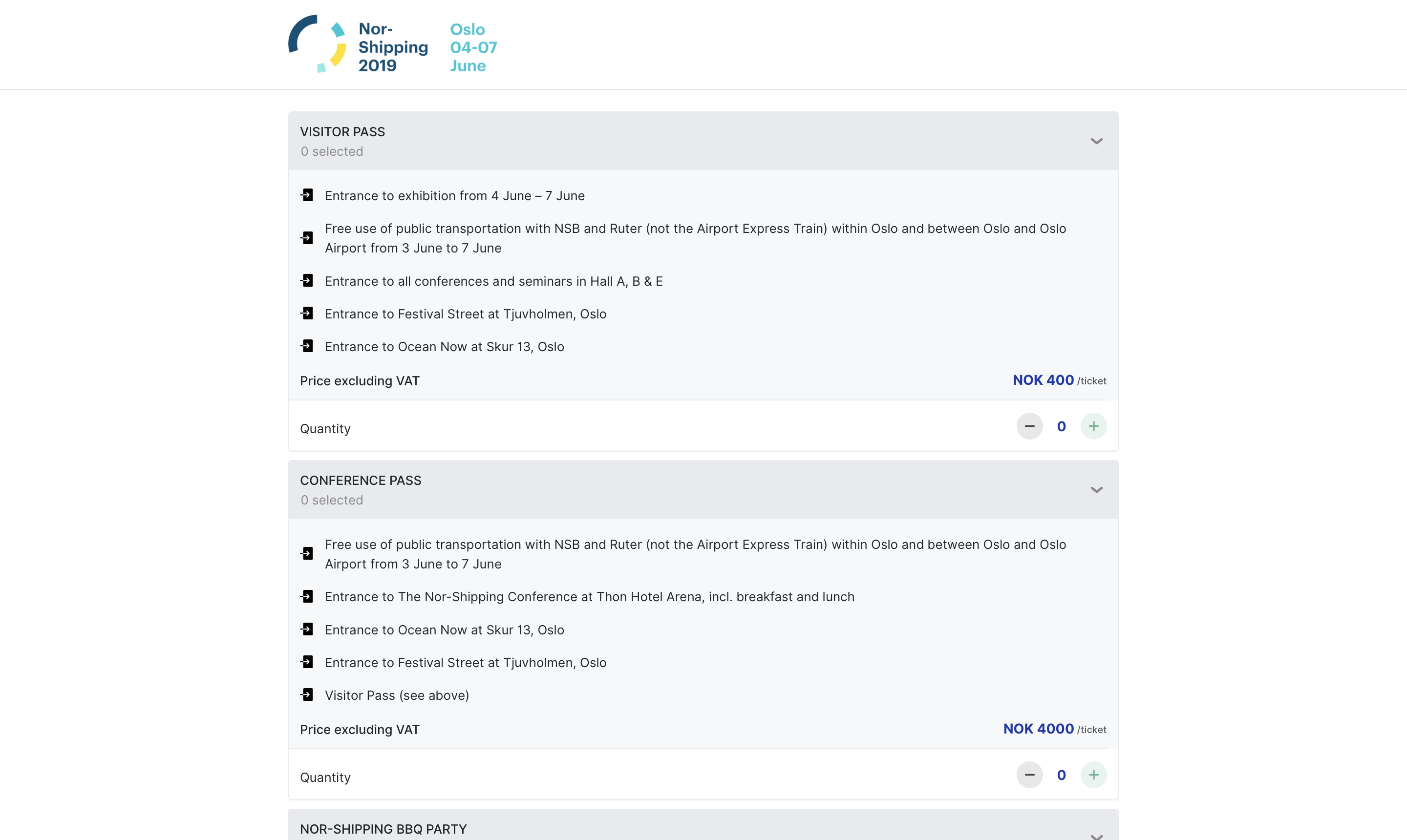Click the icon beside Hall A, B & E

[x=307, y=281]
